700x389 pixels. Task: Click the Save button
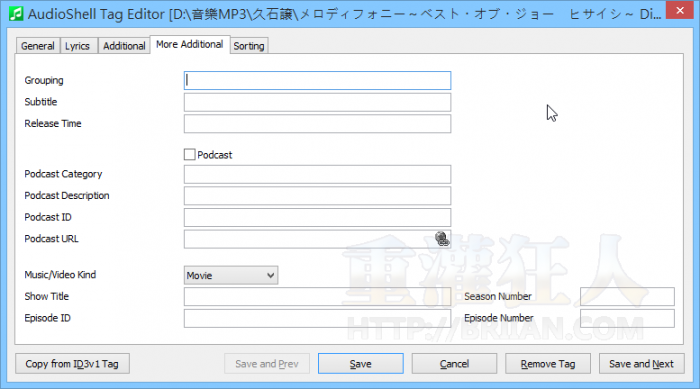361,364
